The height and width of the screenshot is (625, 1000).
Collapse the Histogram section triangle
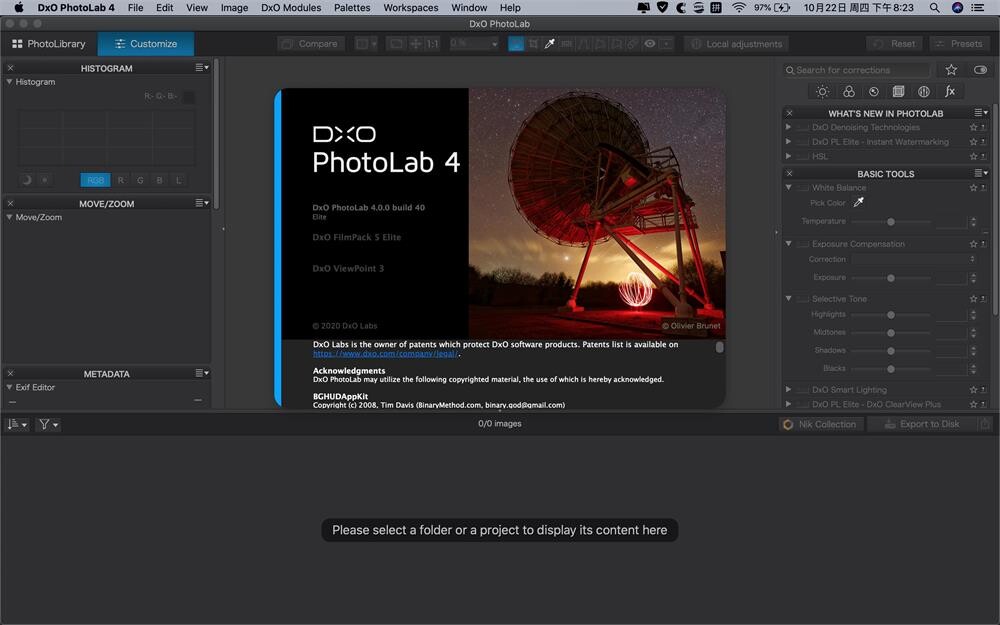pos(10,82)
